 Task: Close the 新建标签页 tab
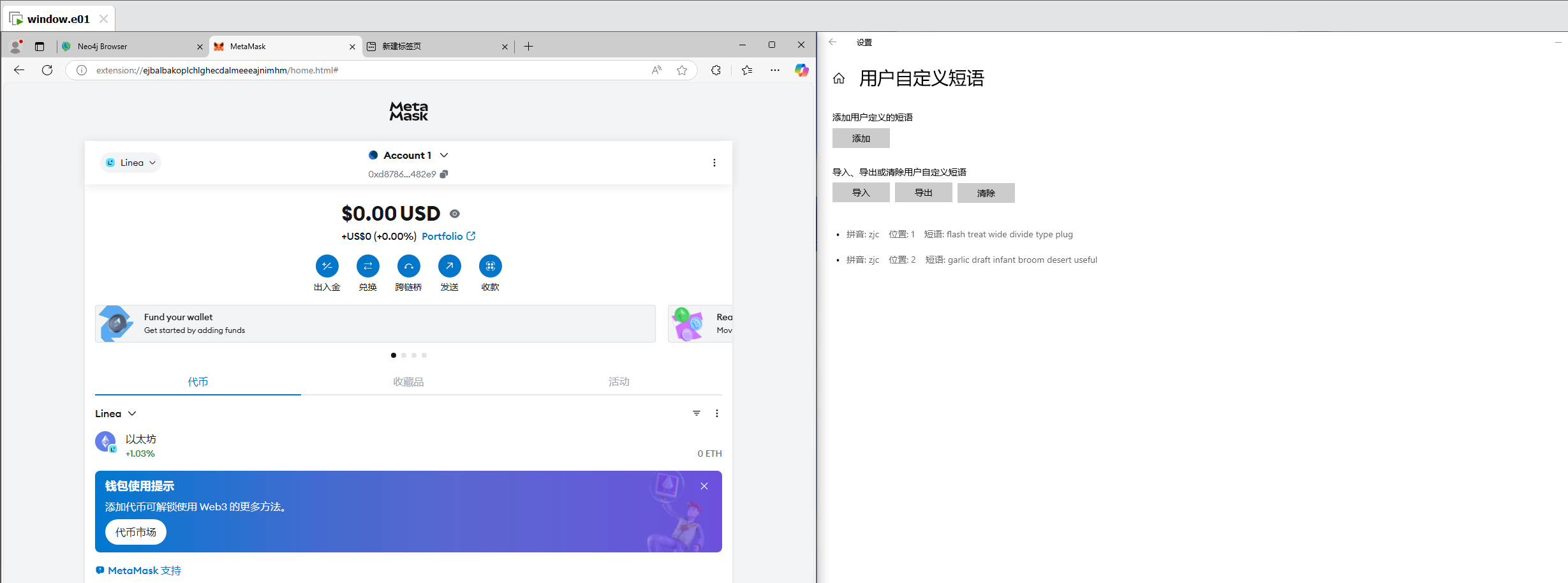pos(505,47)
